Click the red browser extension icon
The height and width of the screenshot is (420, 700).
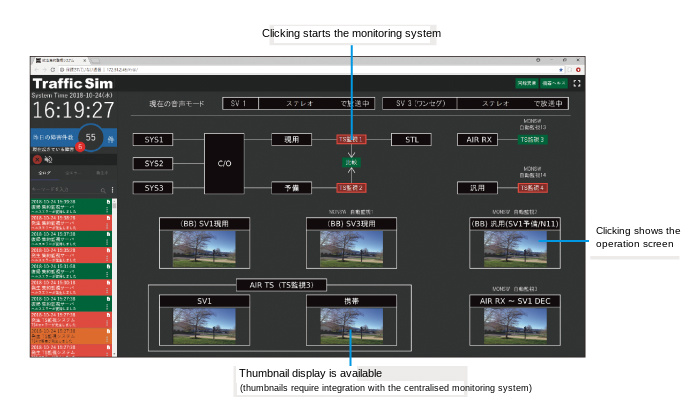(578, 70)
